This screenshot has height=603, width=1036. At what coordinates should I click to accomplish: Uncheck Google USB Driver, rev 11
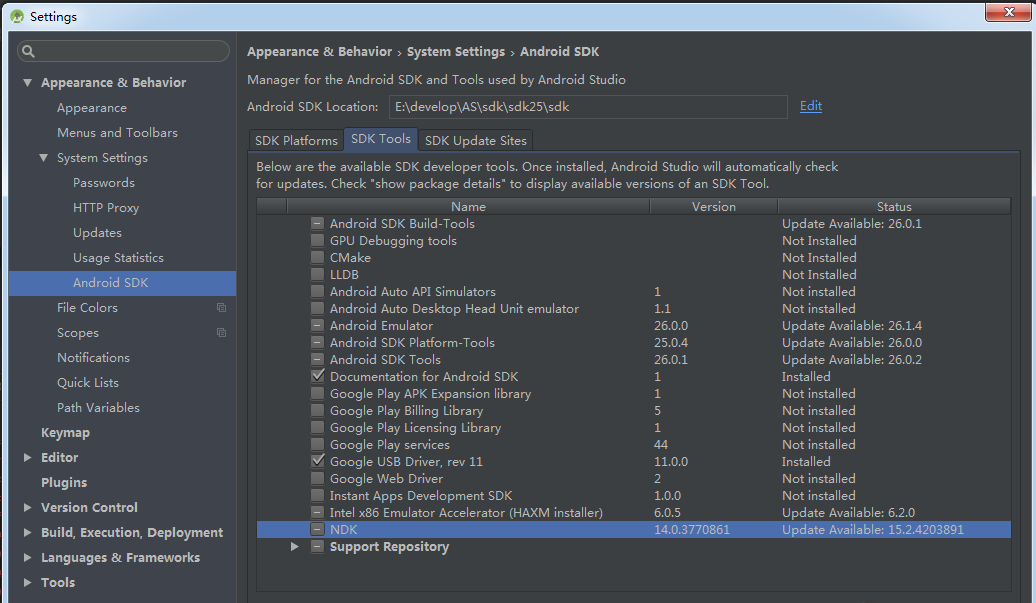click(317, 461)
